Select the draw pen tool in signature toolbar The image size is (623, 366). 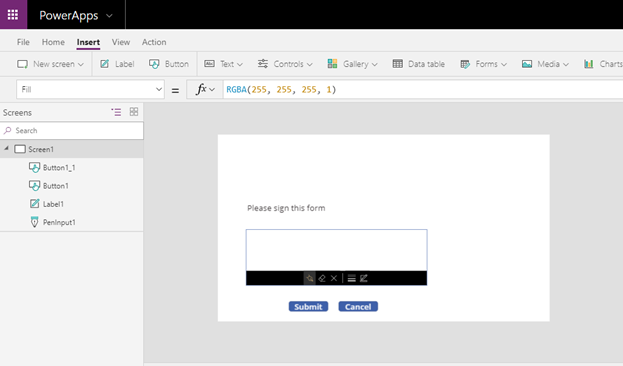pyautogui.click(x=310, y=278)
